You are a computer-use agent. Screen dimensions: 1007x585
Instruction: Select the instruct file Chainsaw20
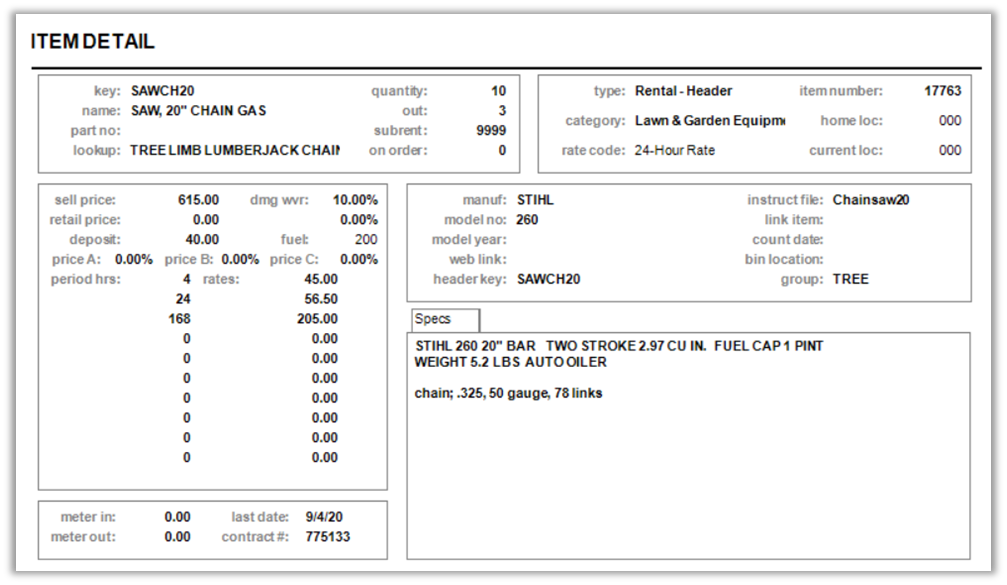[x=870, y=200]
